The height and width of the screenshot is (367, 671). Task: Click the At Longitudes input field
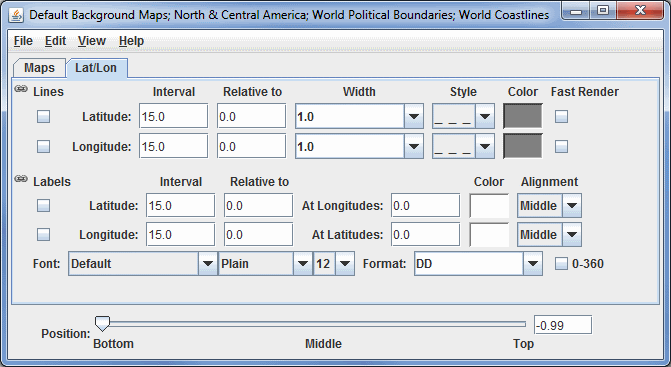pyautogui.click(x=425, y=205)
